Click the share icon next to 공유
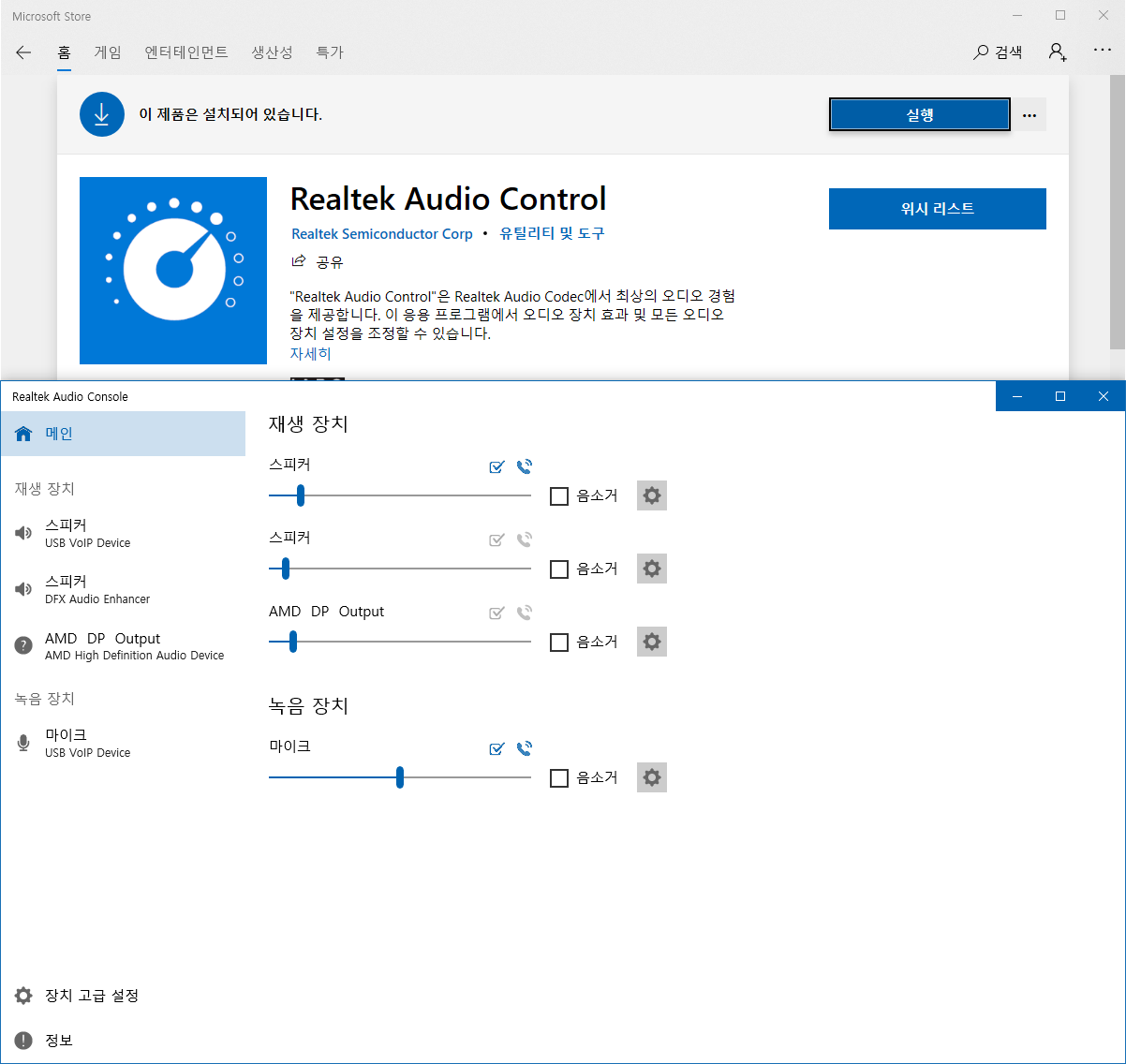1126x1064 pixels. point(299,261)
